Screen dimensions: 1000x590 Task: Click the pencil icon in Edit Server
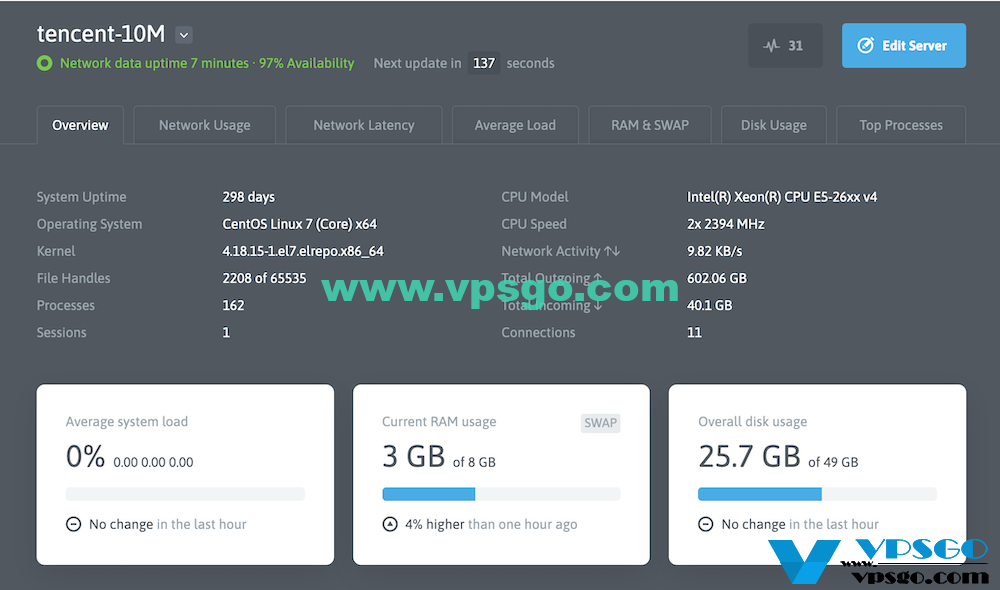pyautogui.click(x=865, y=45)
